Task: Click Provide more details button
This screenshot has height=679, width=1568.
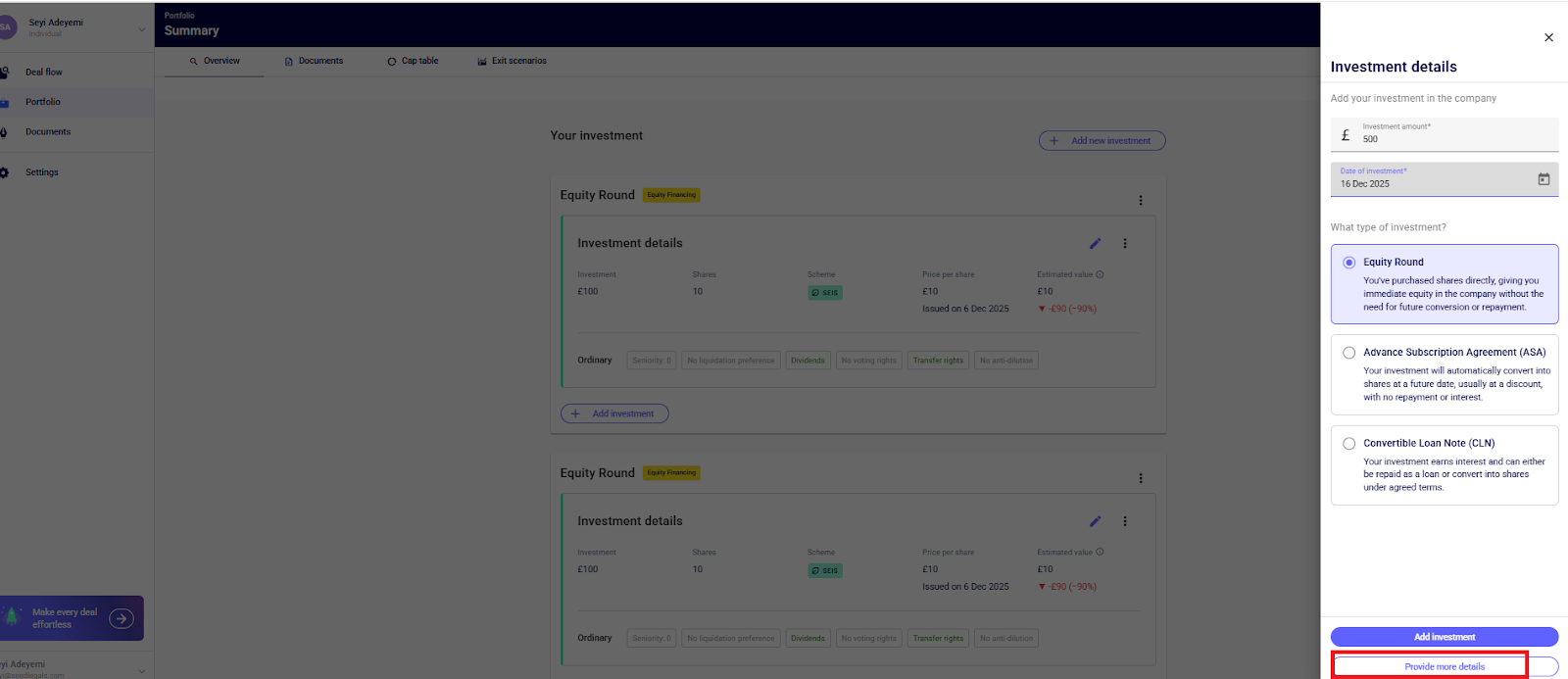Action: [1444, 666]
